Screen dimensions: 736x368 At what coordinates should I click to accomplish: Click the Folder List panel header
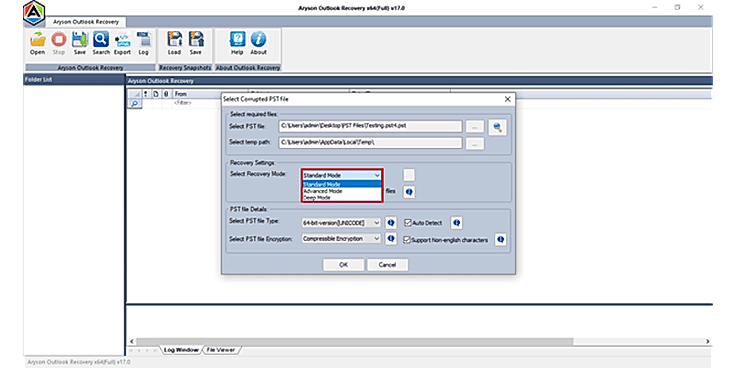coord(74,79)
